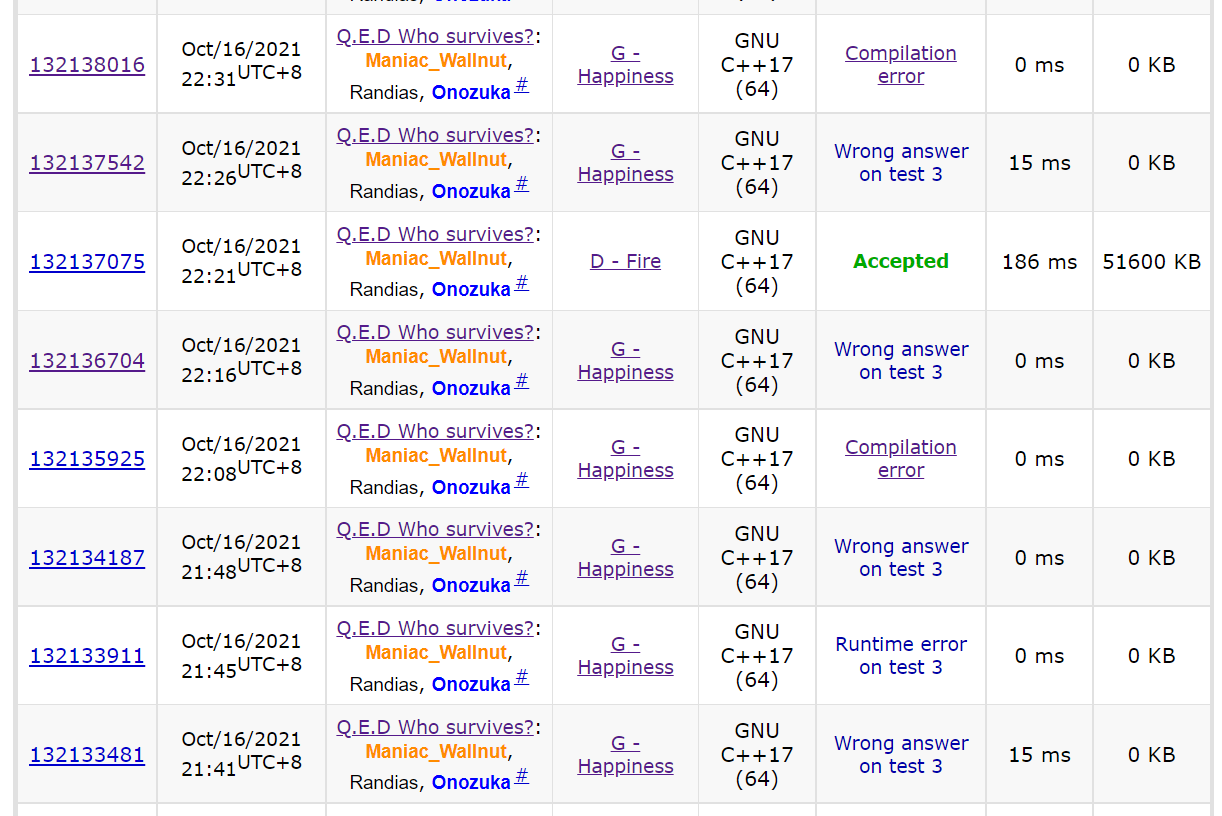This screenshot has height=816, width=1222.
Task: Open the D - Fire problem link
Action: pyautogui.click(x=625, y=261)
